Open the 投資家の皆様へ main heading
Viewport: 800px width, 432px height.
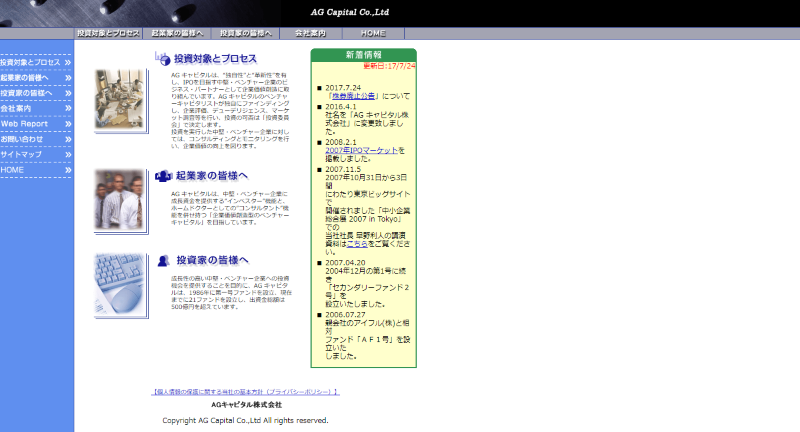pyautogui.click(x=212, y=260)
